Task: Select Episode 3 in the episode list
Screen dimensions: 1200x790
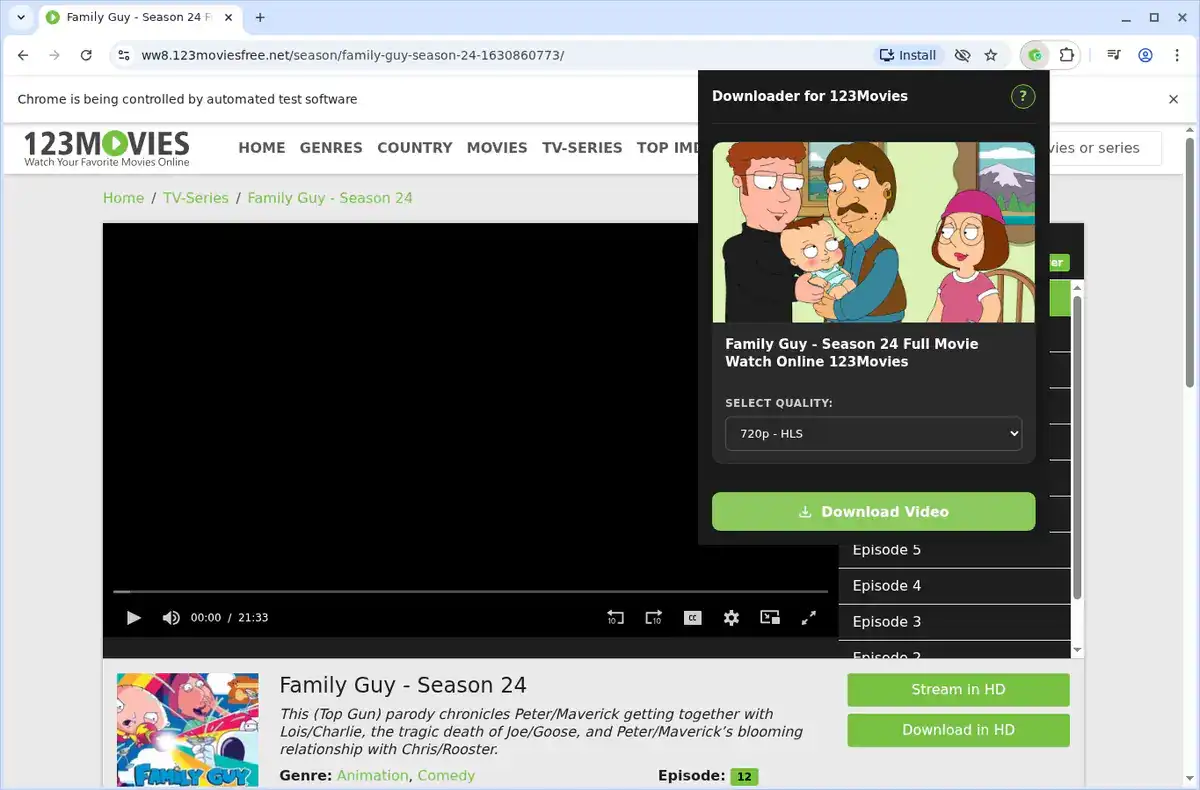Action: click(954, 622)
